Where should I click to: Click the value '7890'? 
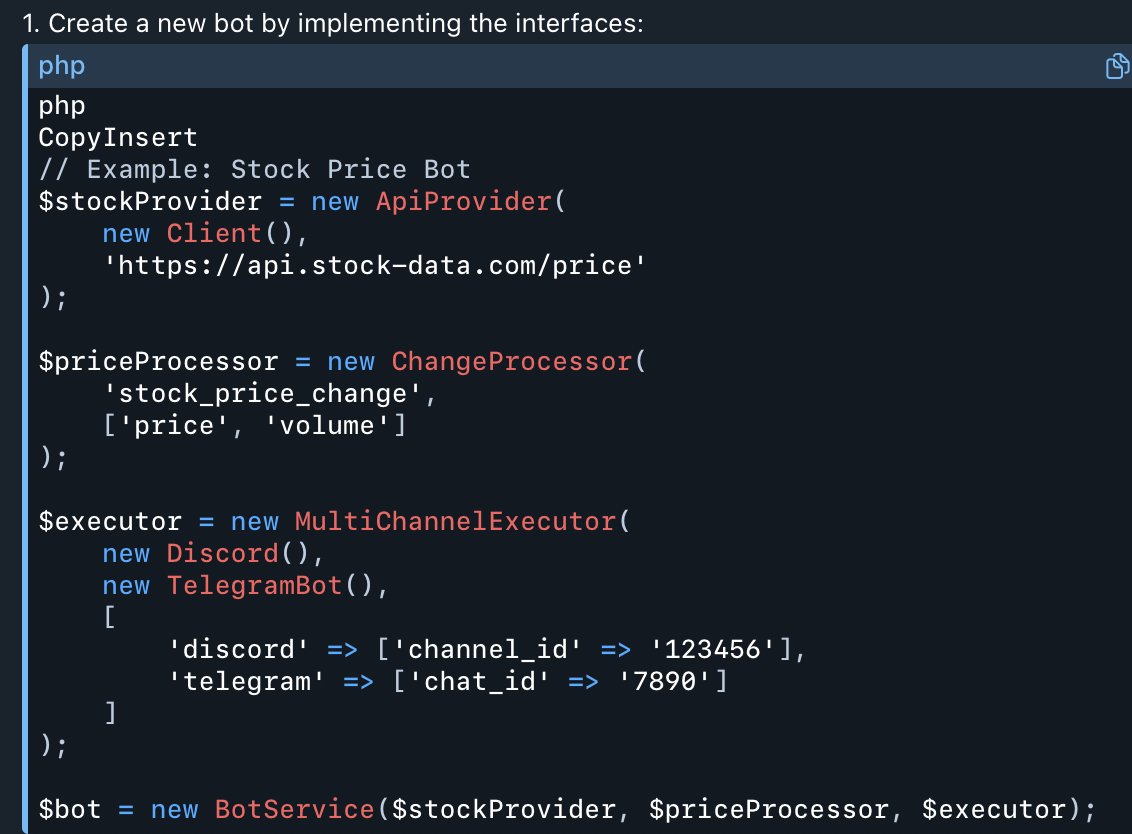click(x=664, y=681)
